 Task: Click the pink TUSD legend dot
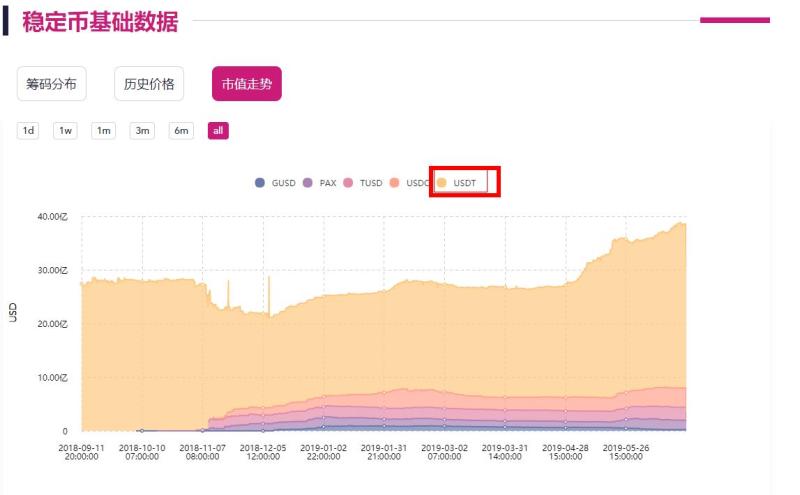coord(348,183)
